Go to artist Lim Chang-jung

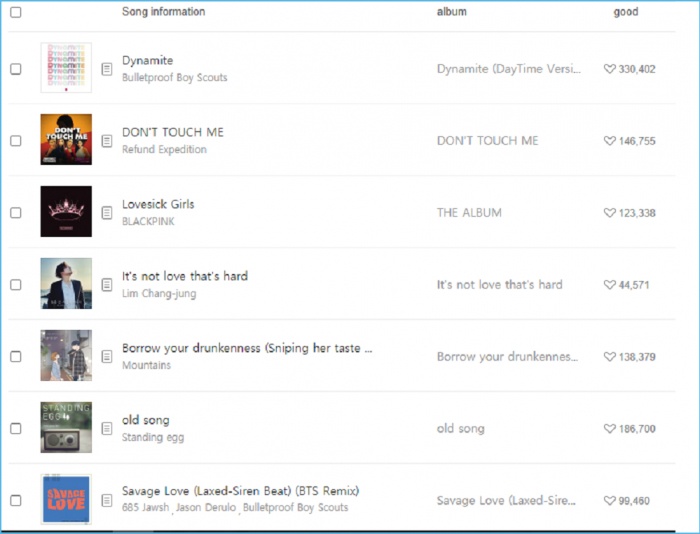pyautogui.click(x=159, y=293)
